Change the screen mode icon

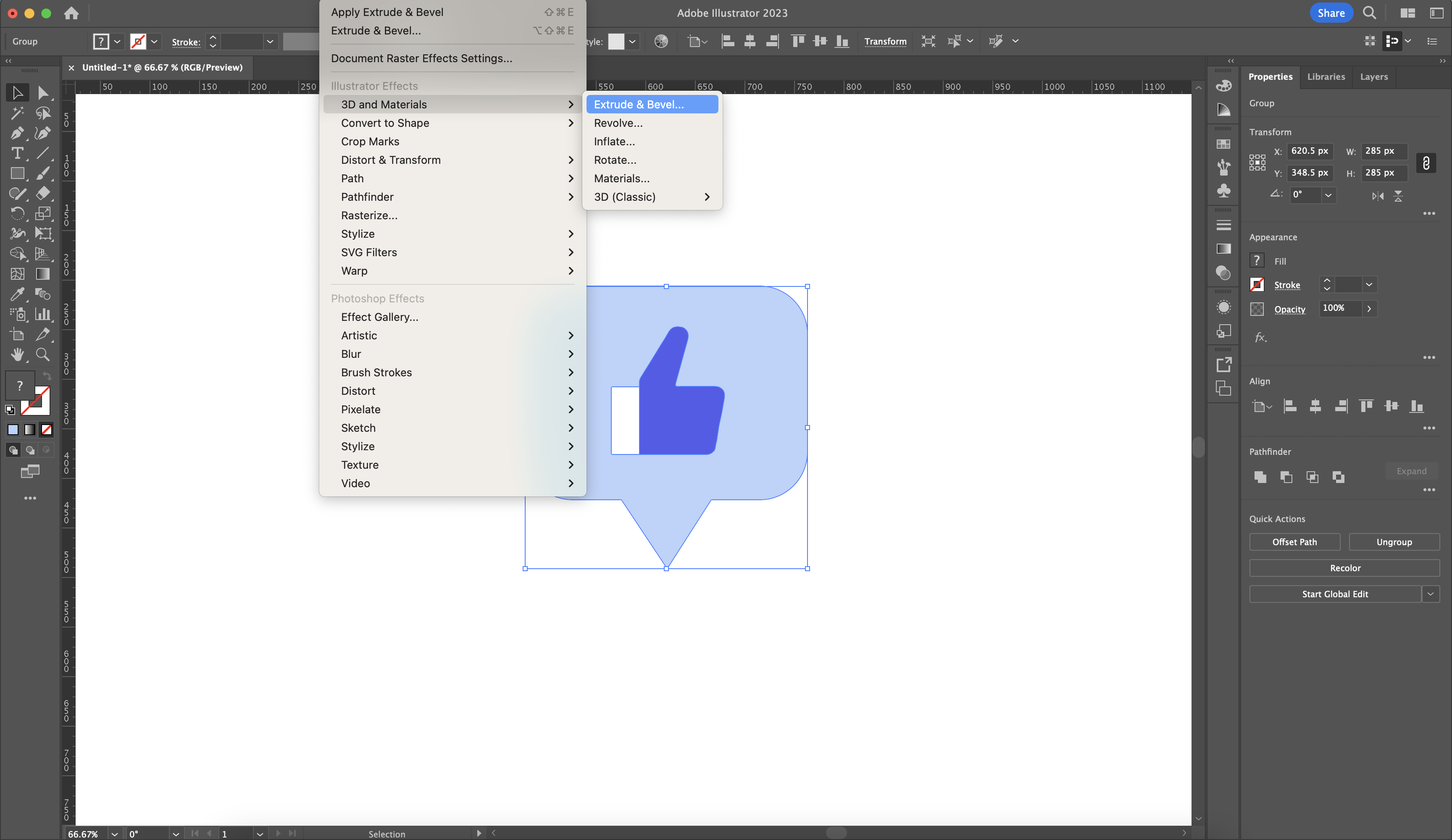coord(30,472)
